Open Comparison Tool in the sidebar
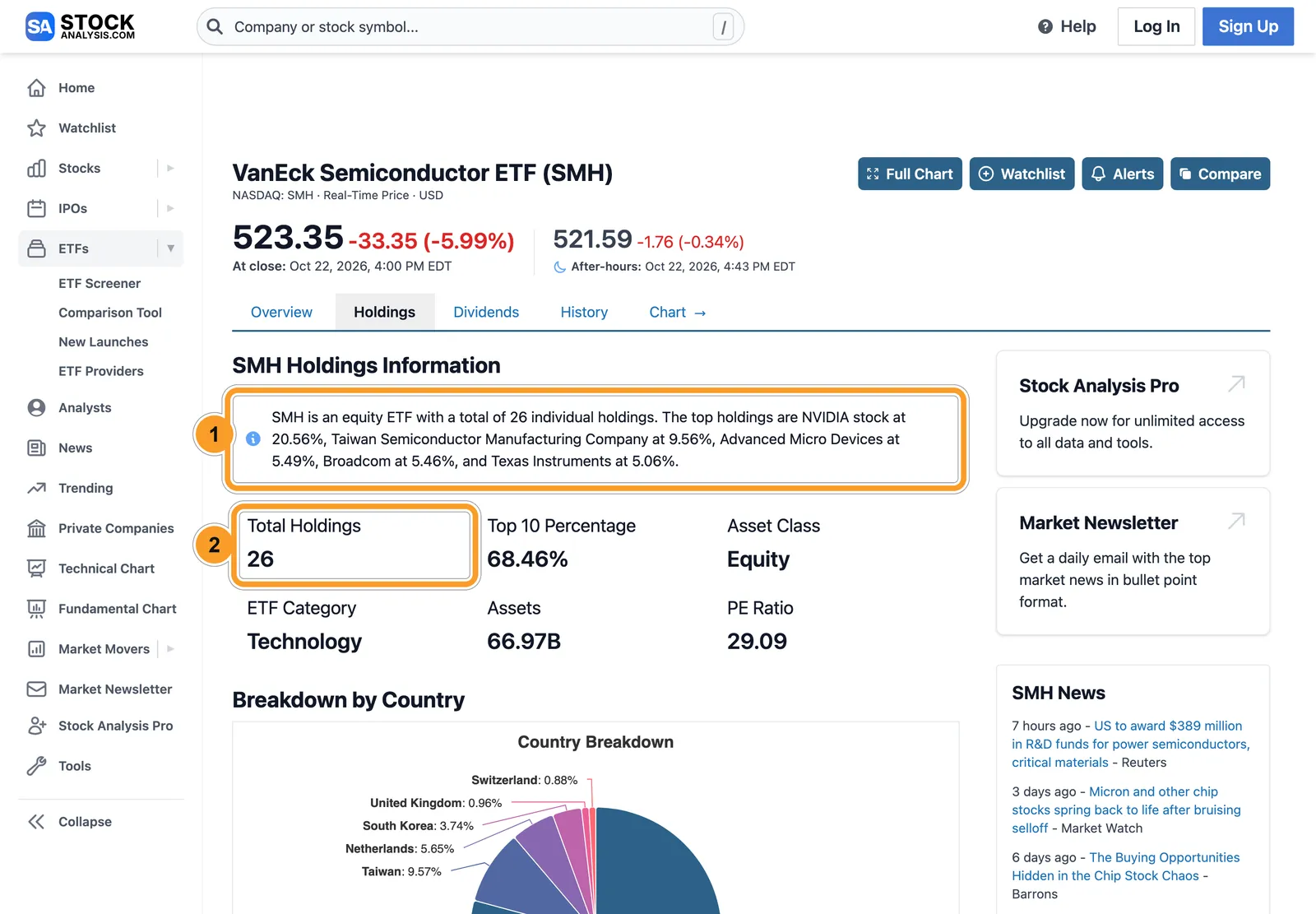Screen dimensions: 1316x914 point(110,313)
